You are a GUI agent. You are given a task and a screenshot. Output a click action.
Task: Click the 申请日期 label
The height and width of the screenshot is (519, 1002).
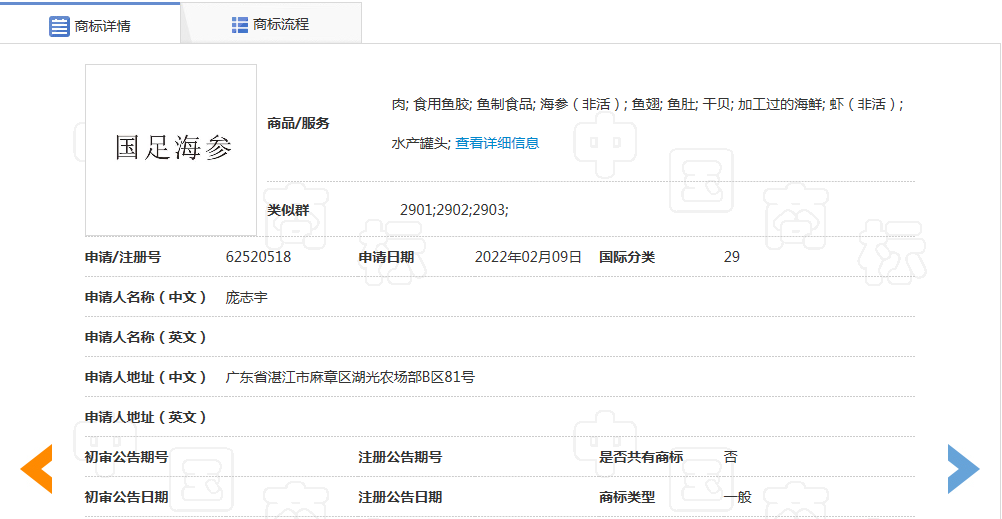pyautogui.click(x=386, y=257)
